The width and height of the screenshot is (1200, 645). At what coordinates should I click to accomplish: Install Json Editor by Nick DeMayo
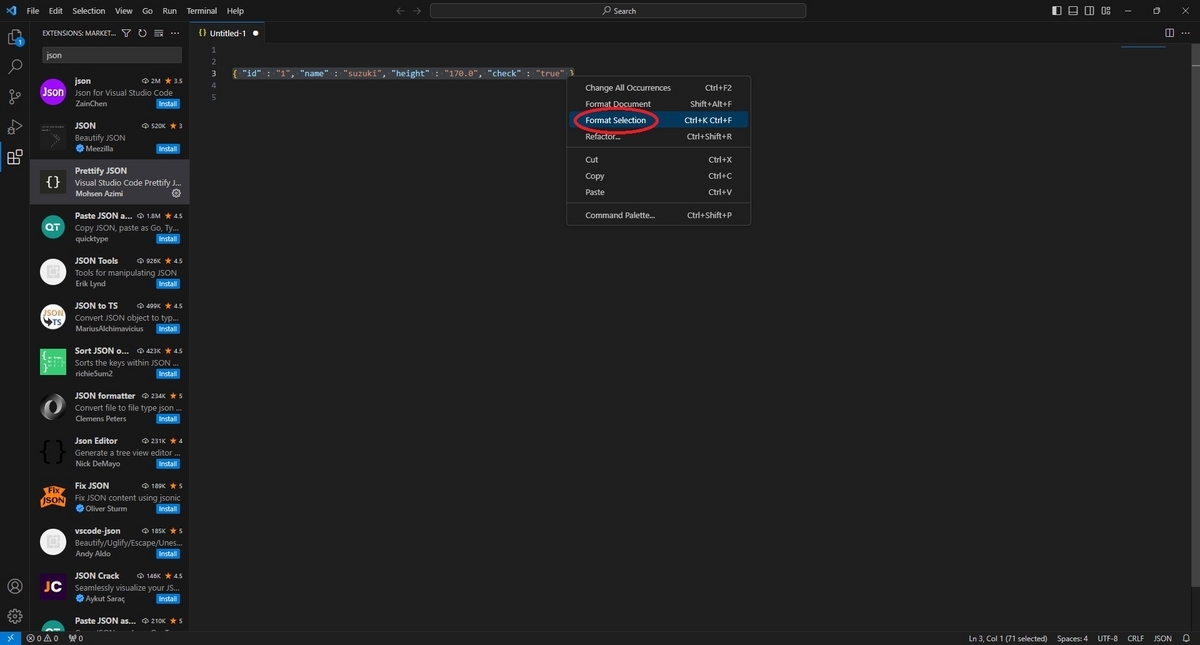(168, 464)
